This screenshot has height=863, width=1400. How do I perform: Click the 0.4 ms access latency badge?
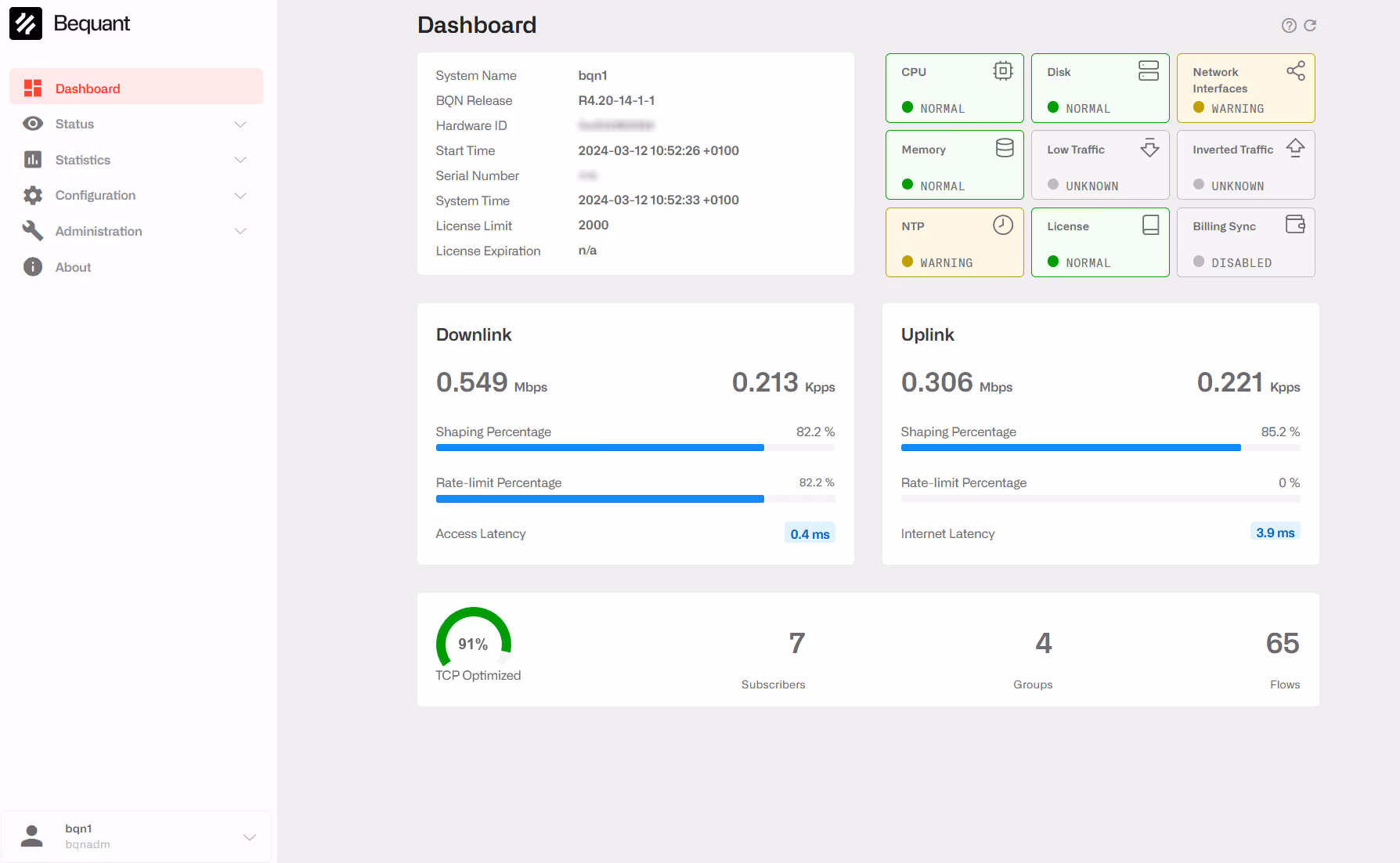click(810, 533)
